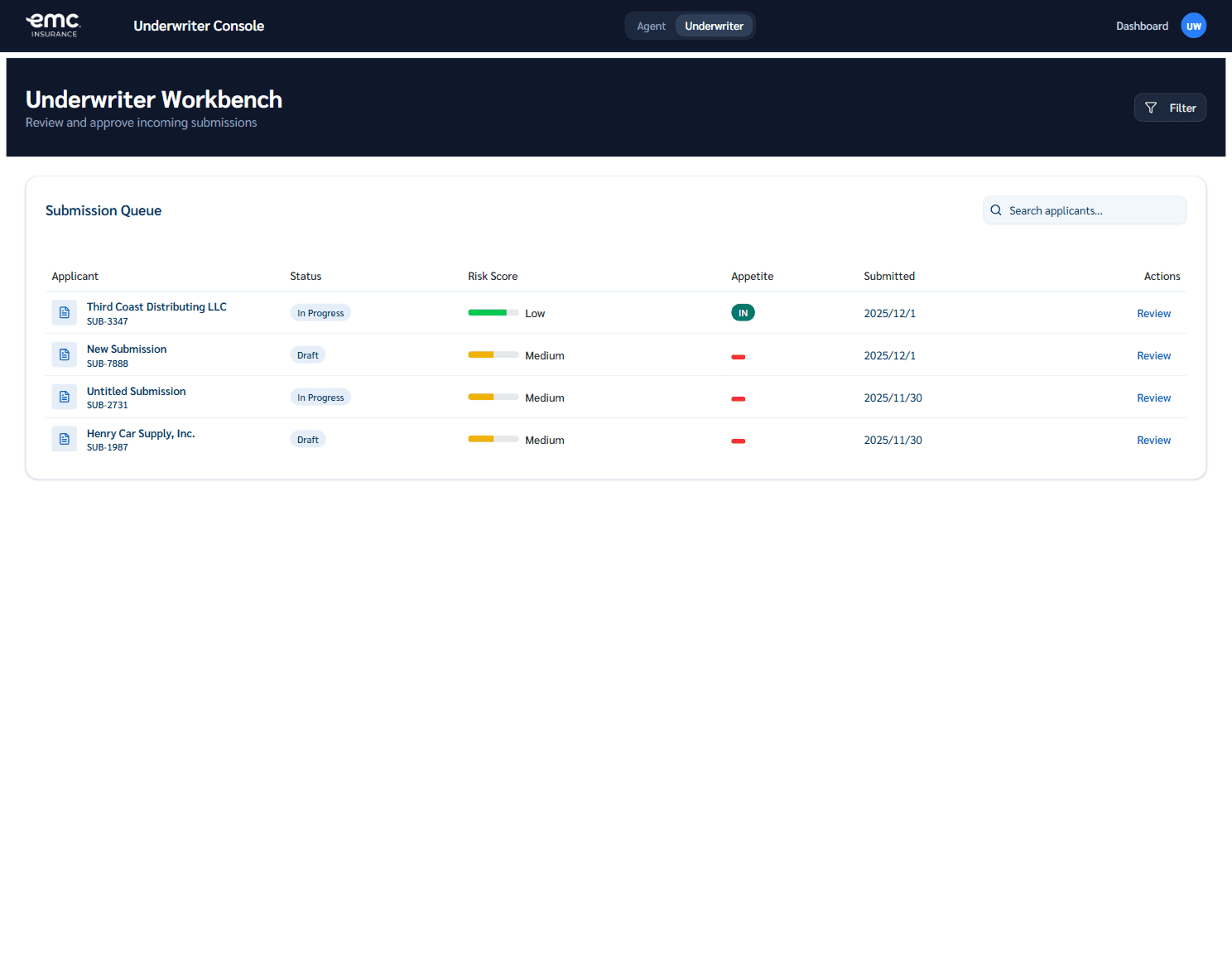Click the document icon for Henry Car Supply, Inc.
Viewport: 1232px width, 954px height.
[x=65, y=438]
